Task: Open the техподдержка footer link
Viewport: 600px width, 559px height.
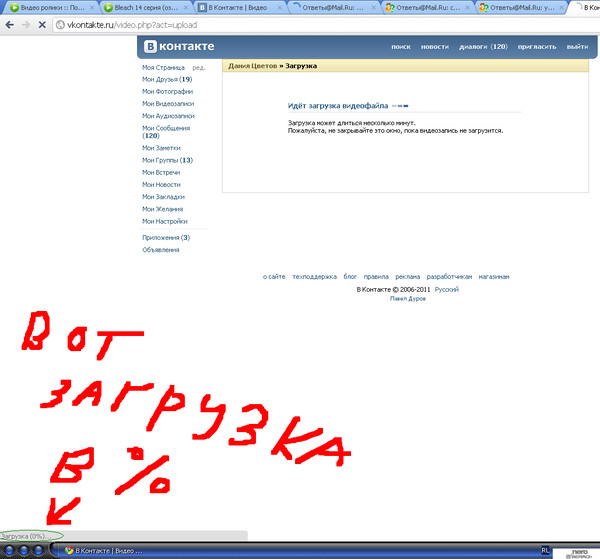Action: (x=315, y=277)
